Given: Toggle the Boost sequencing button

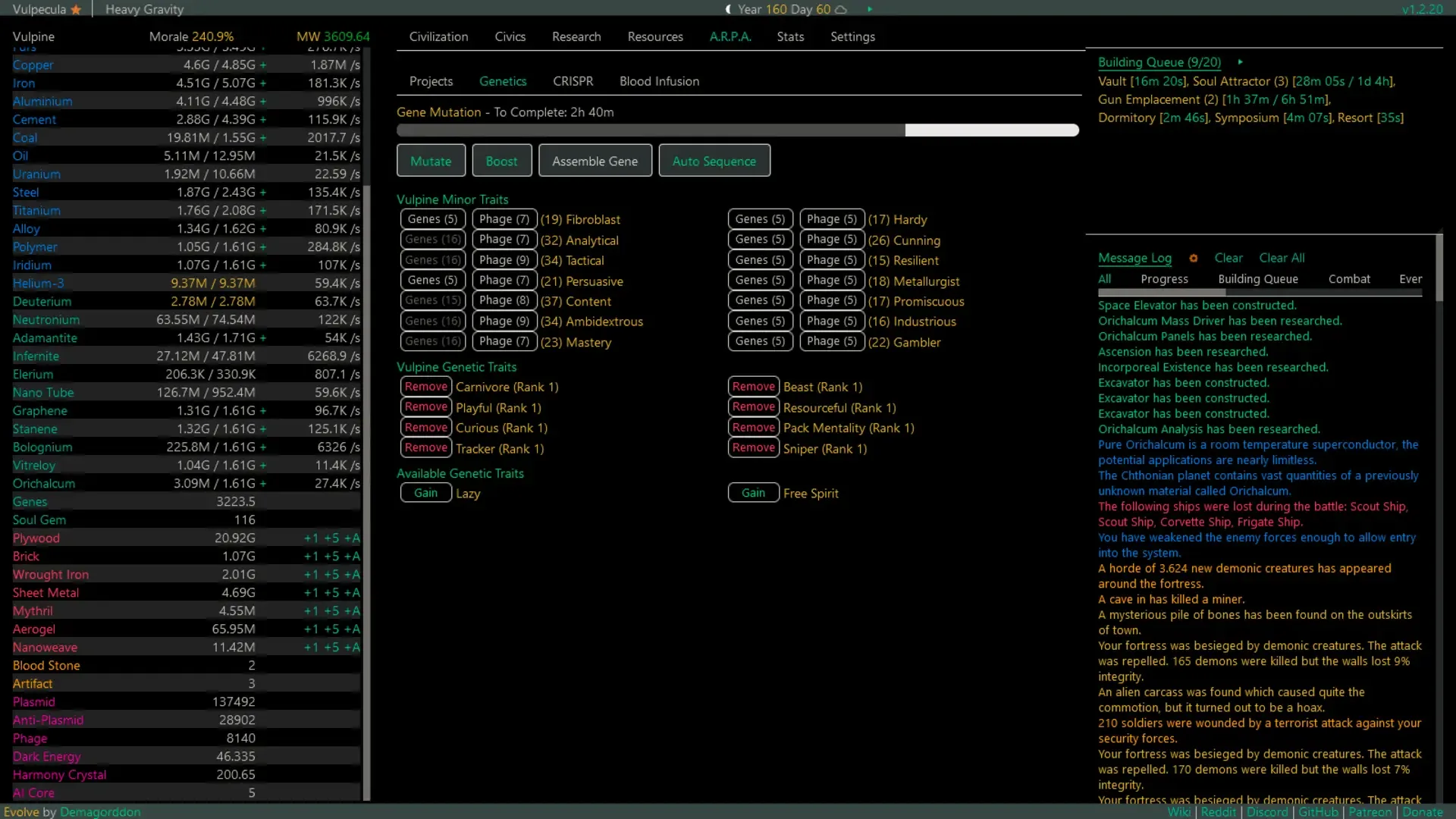Looking at the screenshot, I should coord(501,161).
